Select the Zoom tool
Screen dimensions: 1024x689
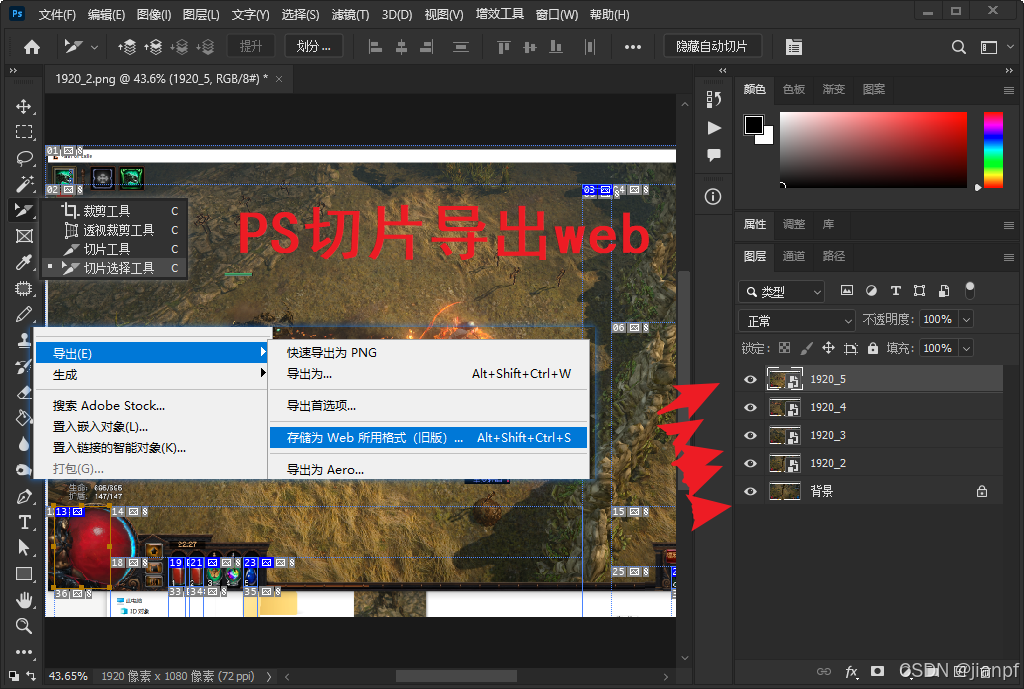[x=24, y=626]
